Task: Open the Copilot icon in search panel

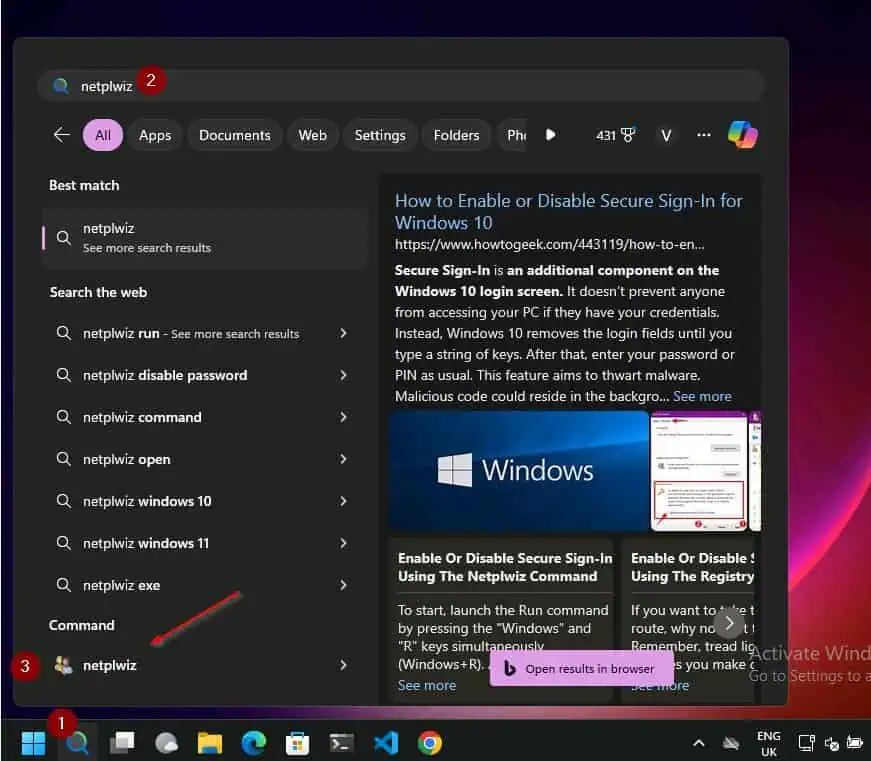Action: 743,134
